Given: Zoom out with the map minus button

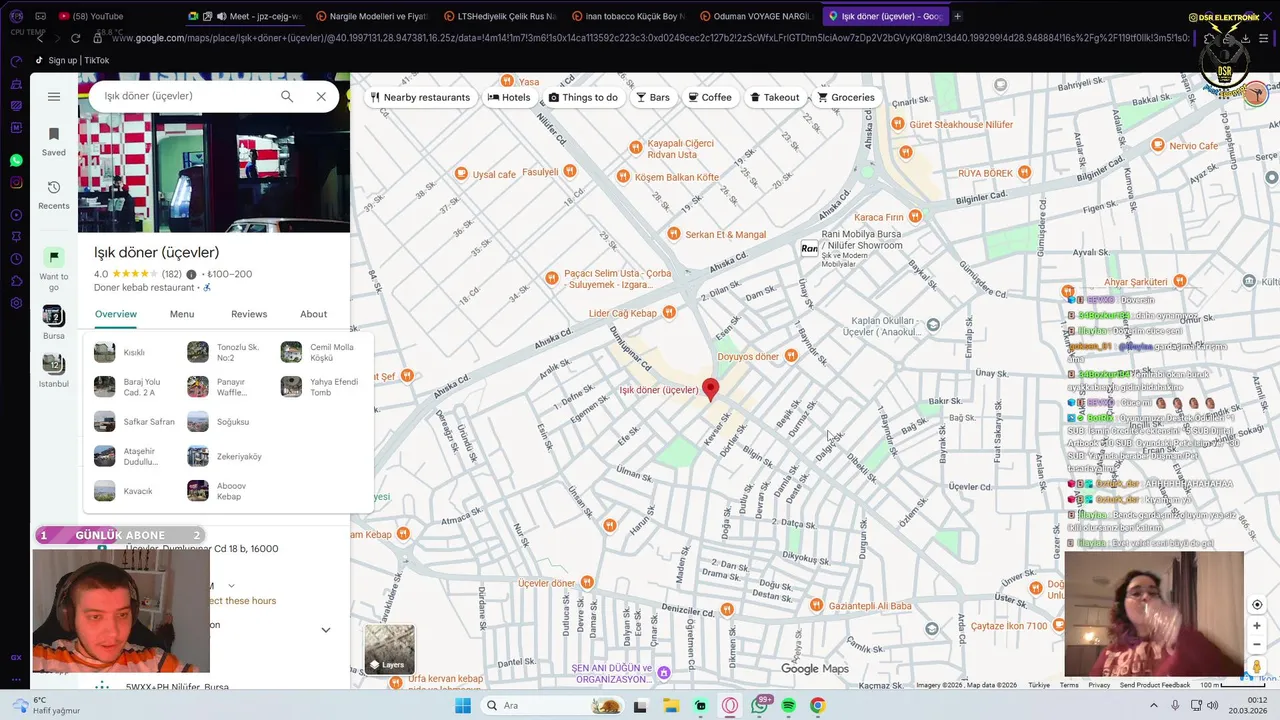Looking at the screenshot, I should point(1257,644).
